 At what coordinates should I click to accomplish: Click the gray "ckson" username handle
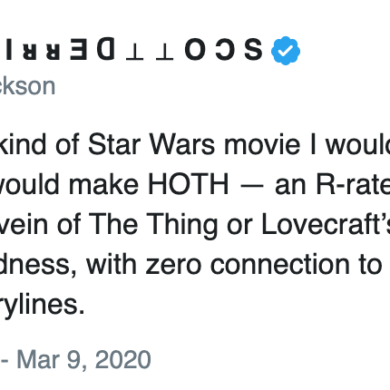coord(28,86)
